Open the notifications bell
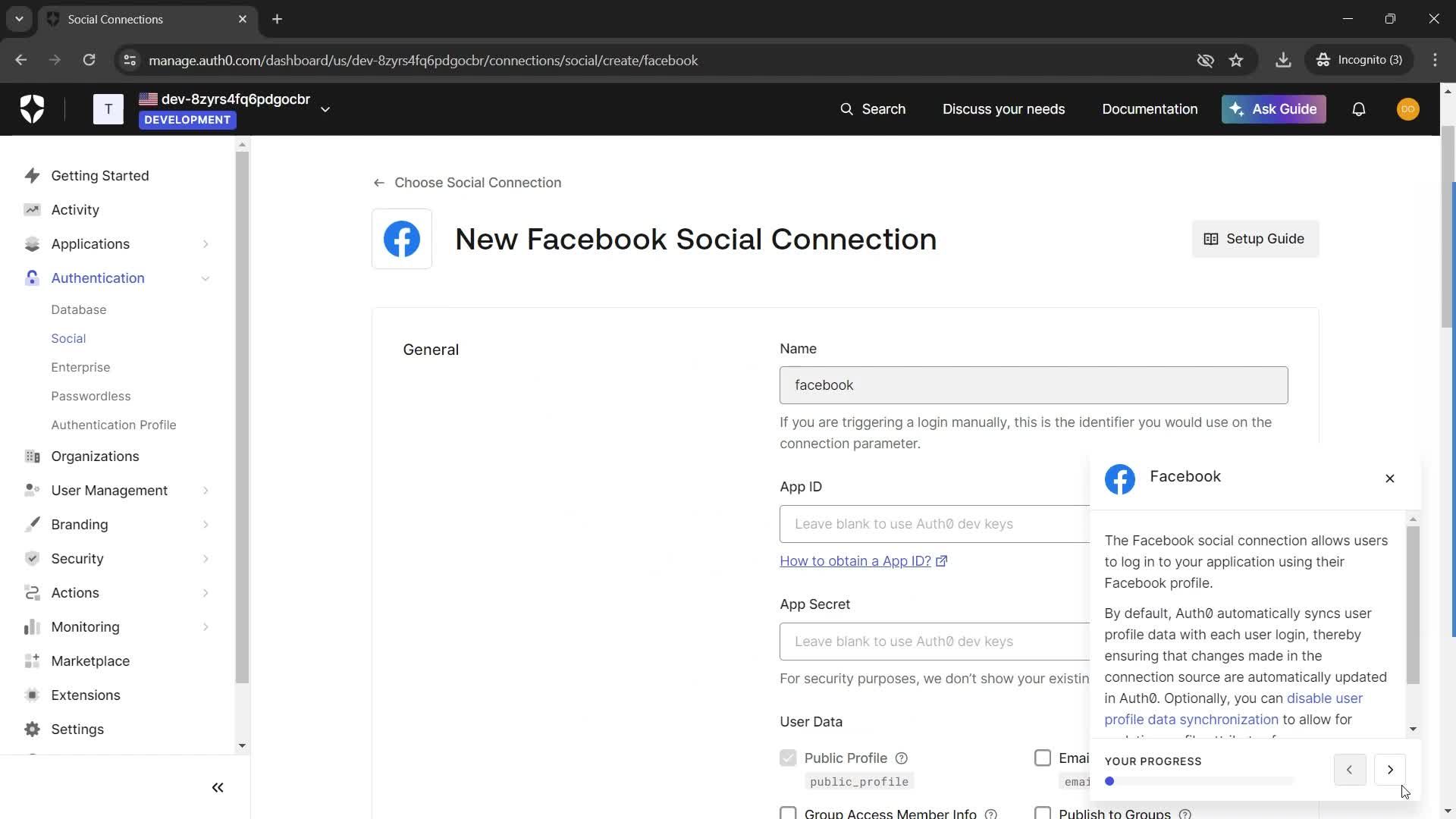Image resolution: width=1456 pixels, height=819 pixels. tap(1359, 109)
